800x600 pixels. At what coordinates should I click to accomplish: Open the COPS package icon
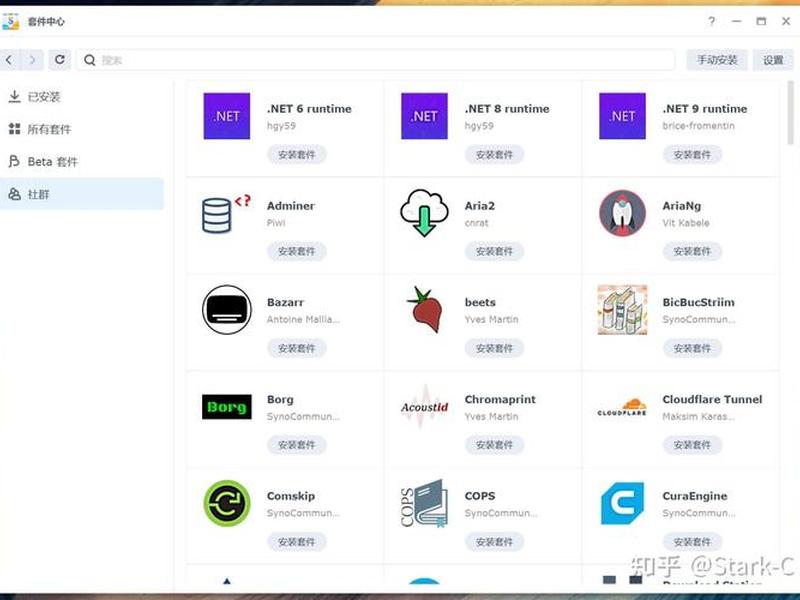[x=424, y=503]
